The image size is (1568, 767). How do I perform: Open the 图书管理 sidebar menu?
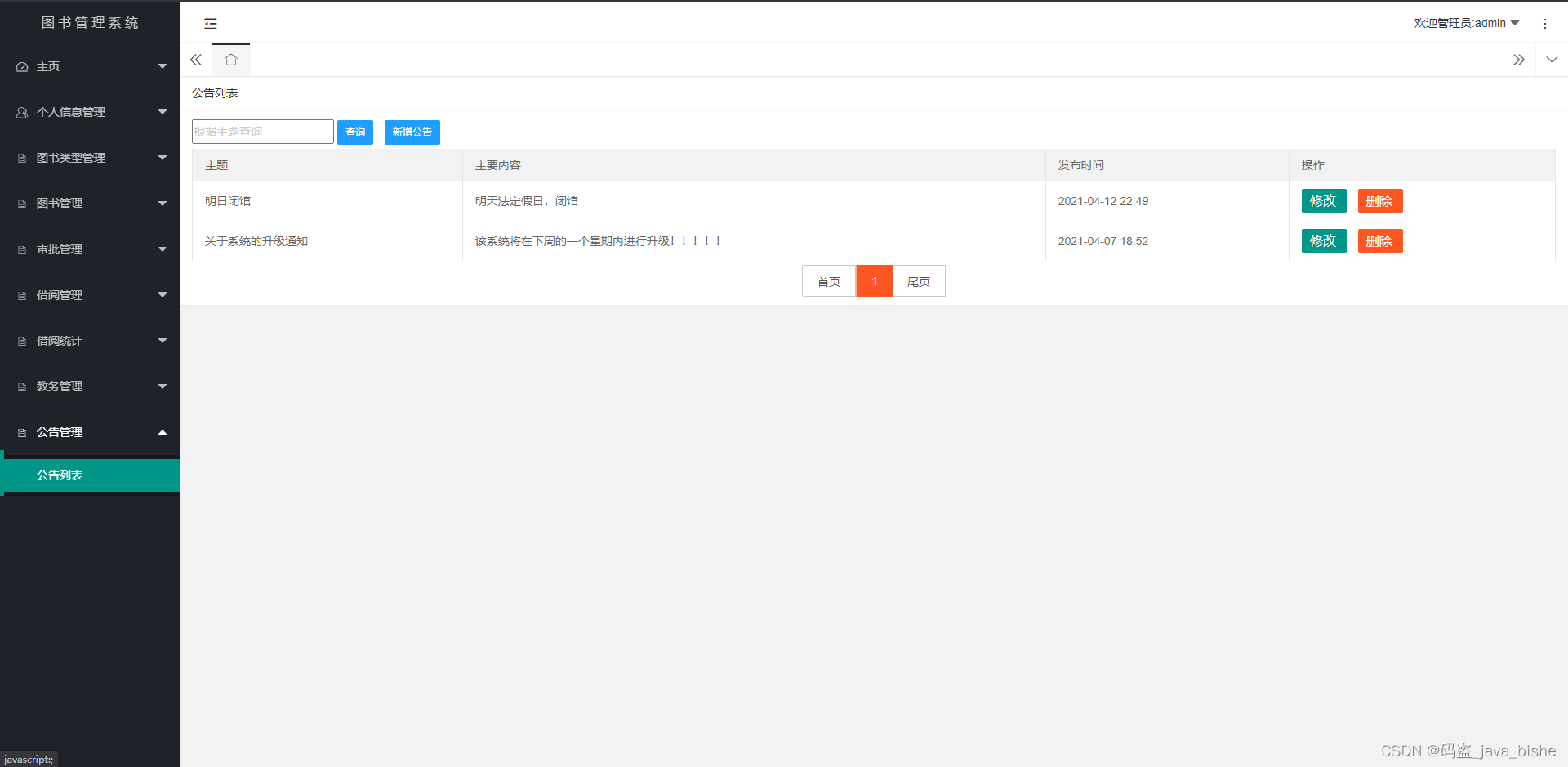pos(90,203)
